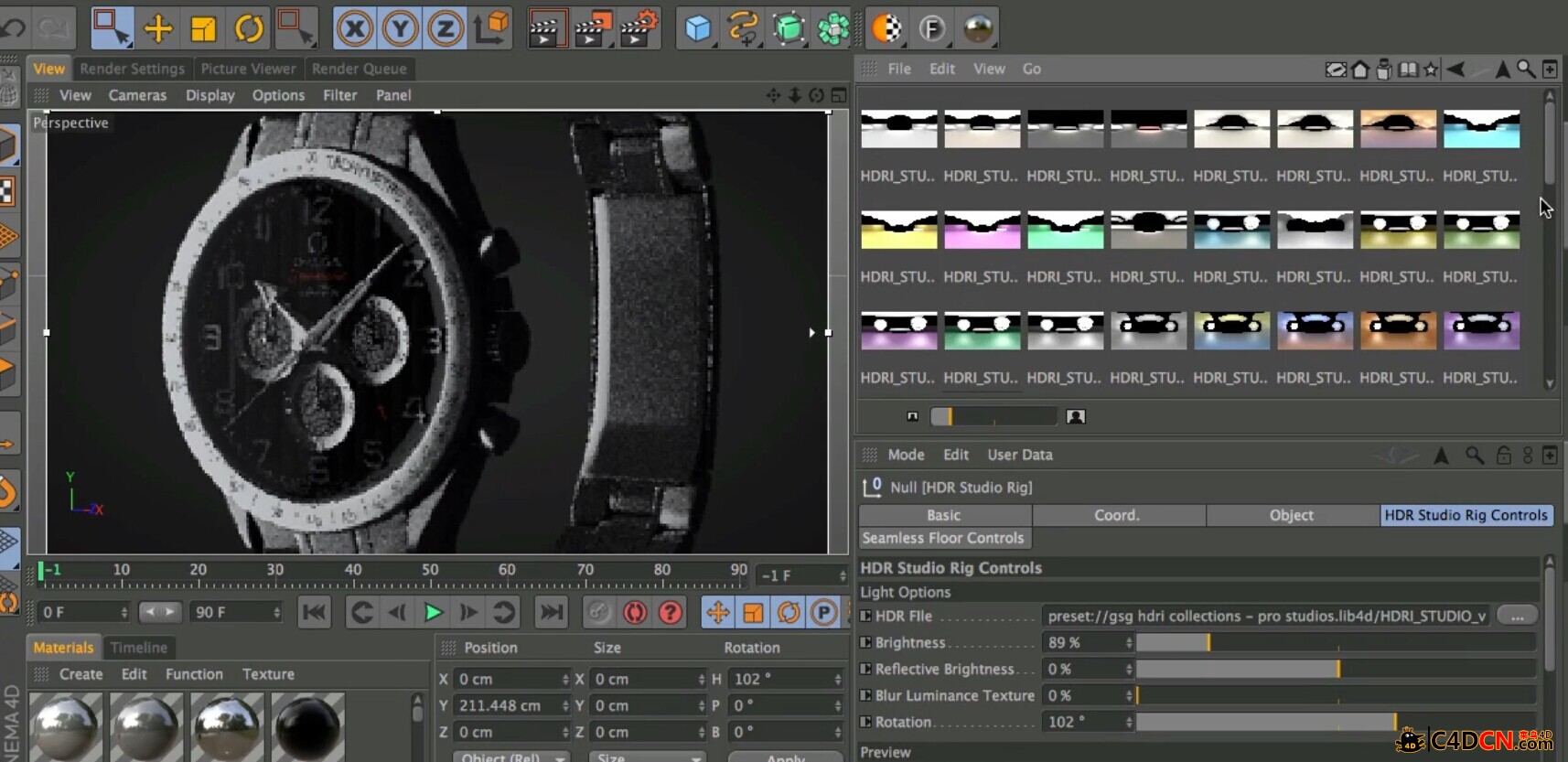Click record active objects keyframe icon
The height and width of the screenshot is (762, 1568).
[x=598, y=612]
